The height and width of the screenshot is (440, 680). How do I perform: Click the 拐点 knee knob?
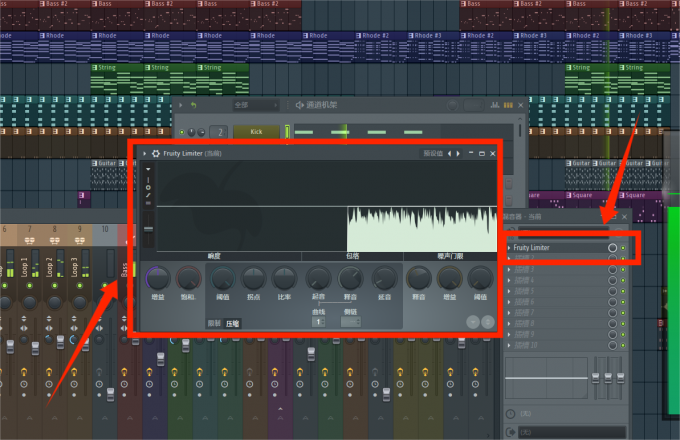click(x=253, y=278)
